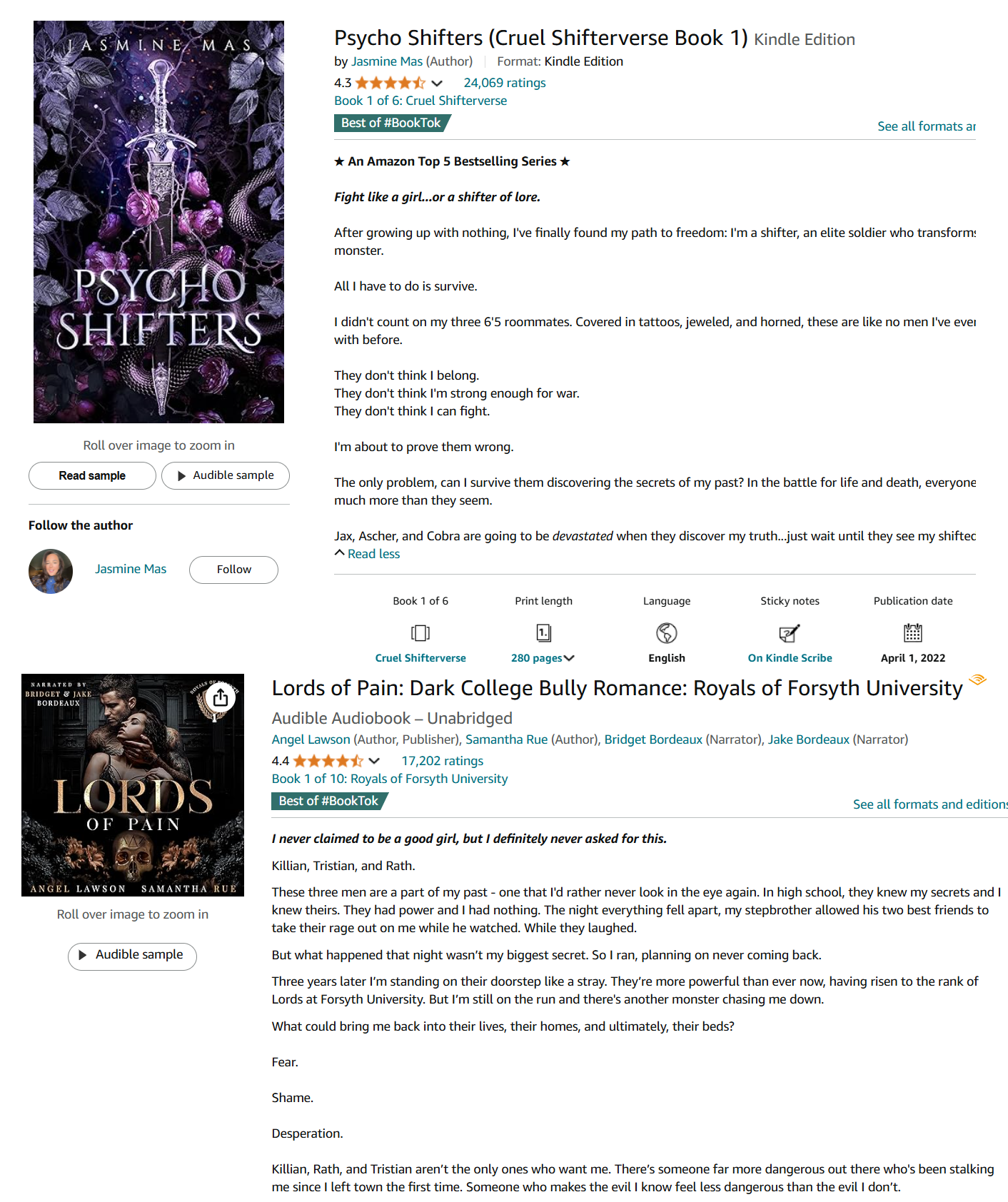The width and height of the screenshot is (1008, 1202).
Task: Click the Psycho Shifters cover image
Action: [x=158, y=222]
